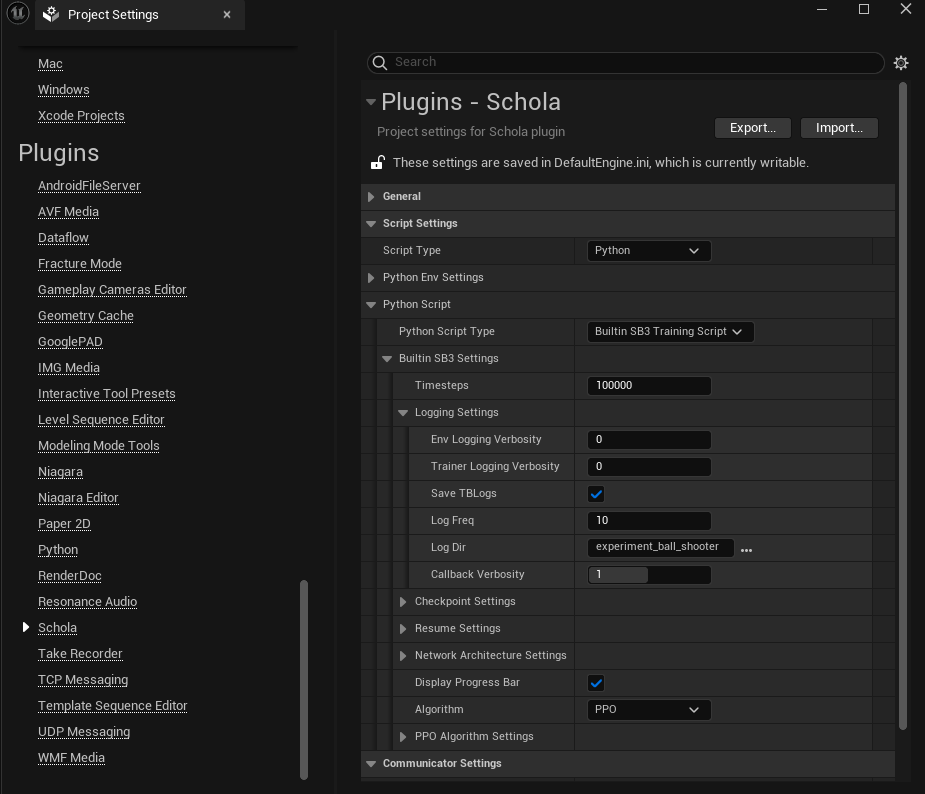
Task: Click the Callback Verbosity slider
Action: coord(648,575)
